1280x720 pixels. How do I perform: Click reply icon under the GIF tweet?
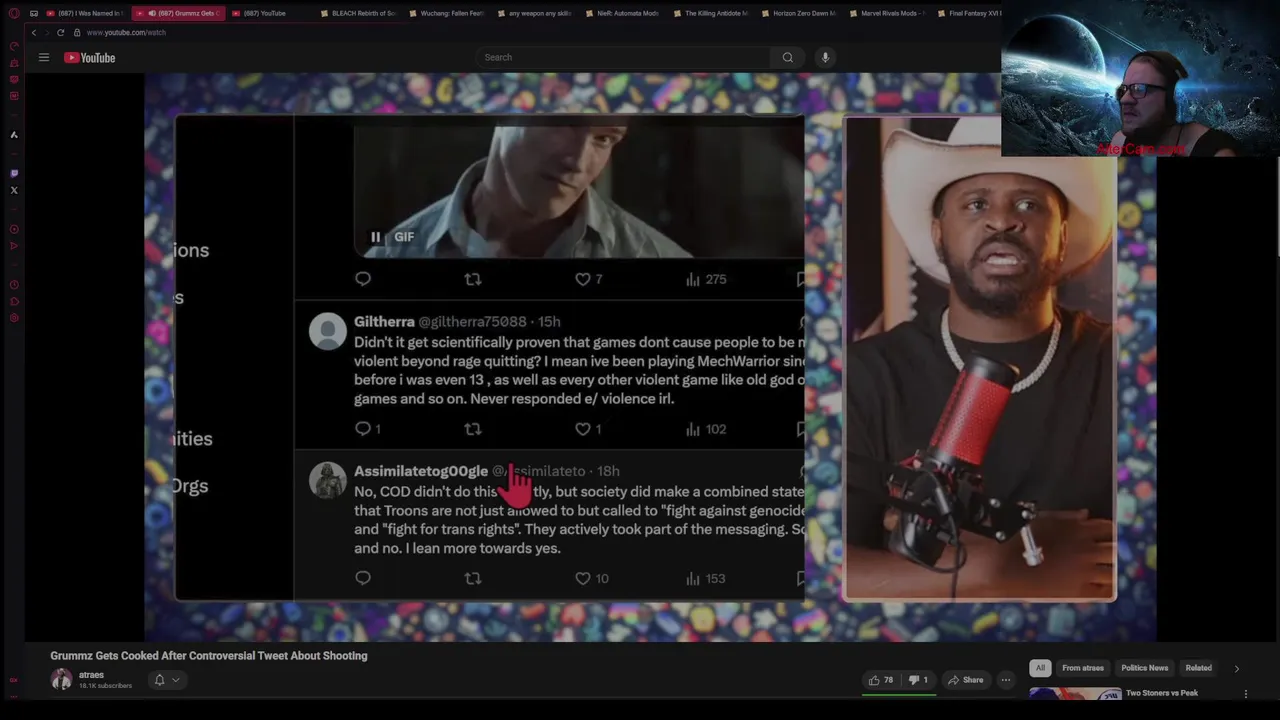[363, 279]
